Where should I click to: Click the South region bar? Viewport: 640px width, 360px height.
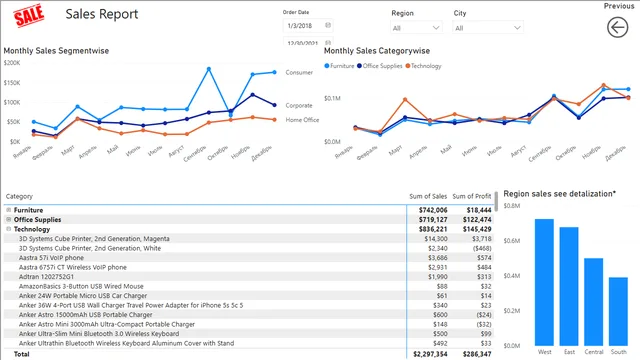pyautogui.click(x=618, y=311)
